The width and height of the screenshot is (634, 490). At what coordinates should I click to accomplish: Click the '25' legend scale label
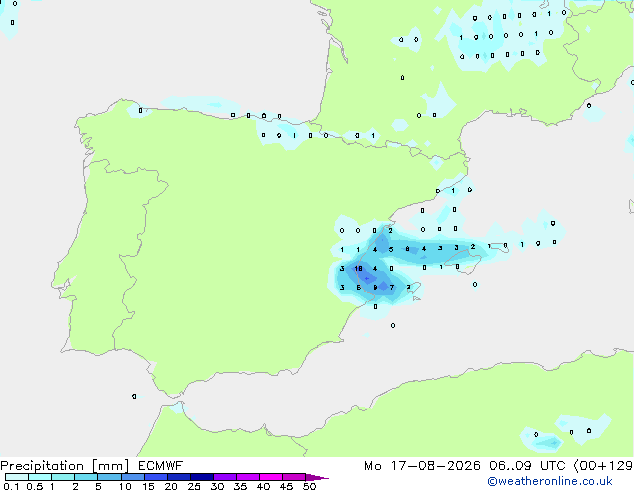coord(194,486)
